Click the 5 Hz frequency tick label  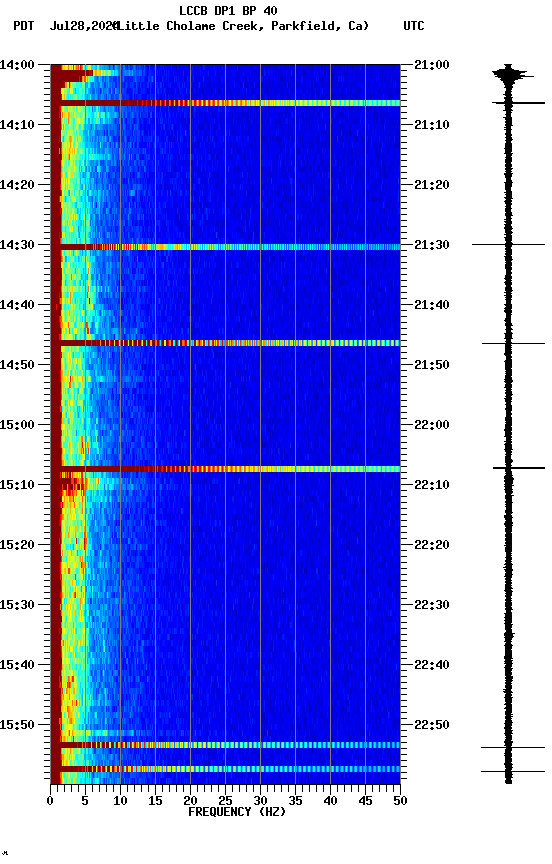tap(85, 801)
